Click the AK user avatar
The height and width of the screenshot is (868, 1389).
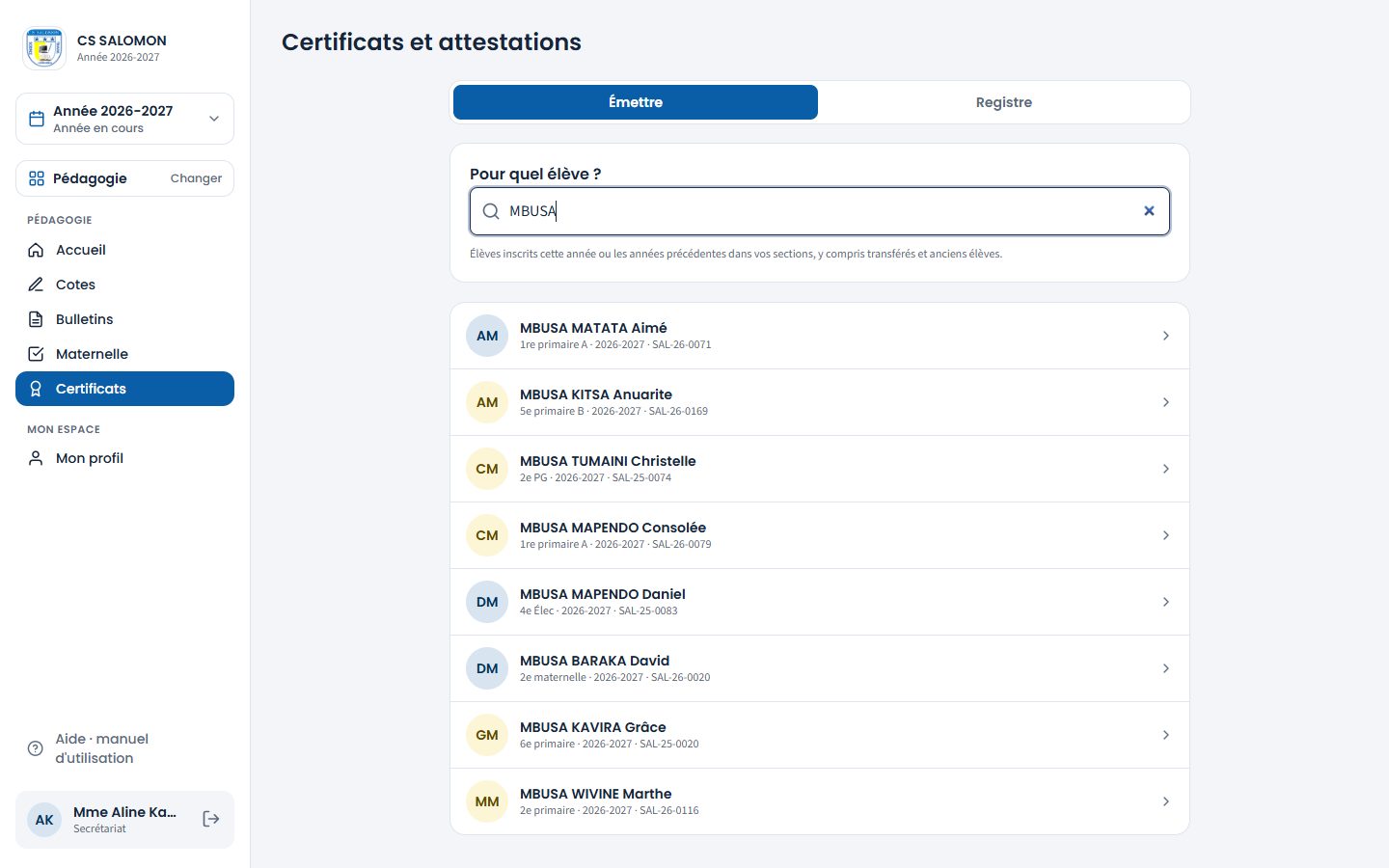pos(44,820)
